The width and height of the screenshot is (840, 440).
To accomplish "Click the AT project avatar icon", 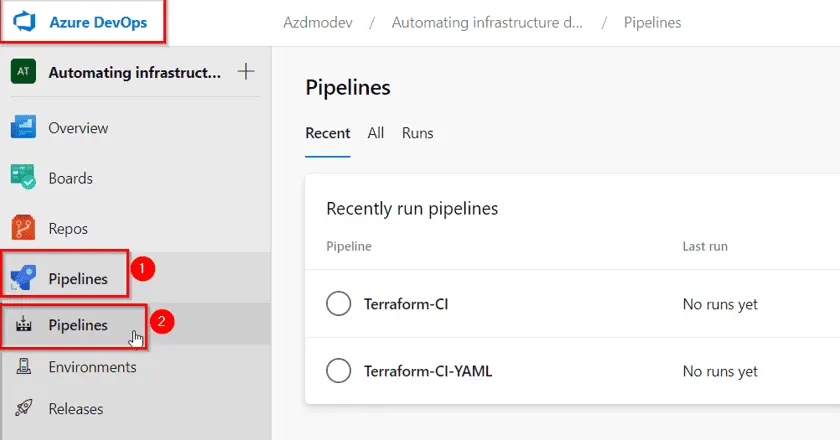I will (x=23, y=71).
